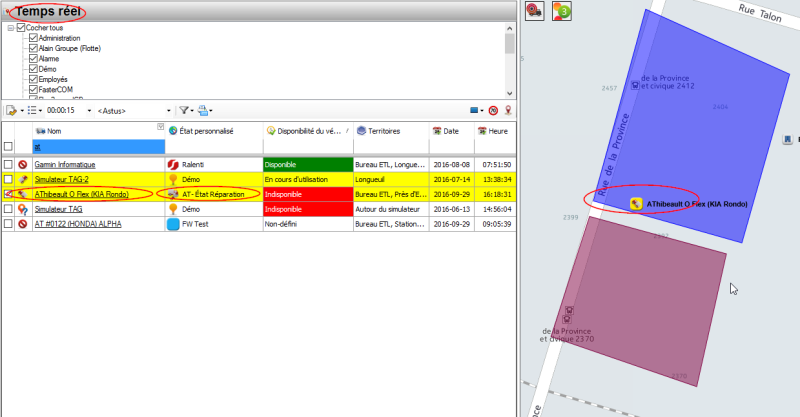Image resolution: width=800 pixels, height=417 pixels.
Task: Click the AThibeault vehicle marker on the map
Action: [635, 203]
